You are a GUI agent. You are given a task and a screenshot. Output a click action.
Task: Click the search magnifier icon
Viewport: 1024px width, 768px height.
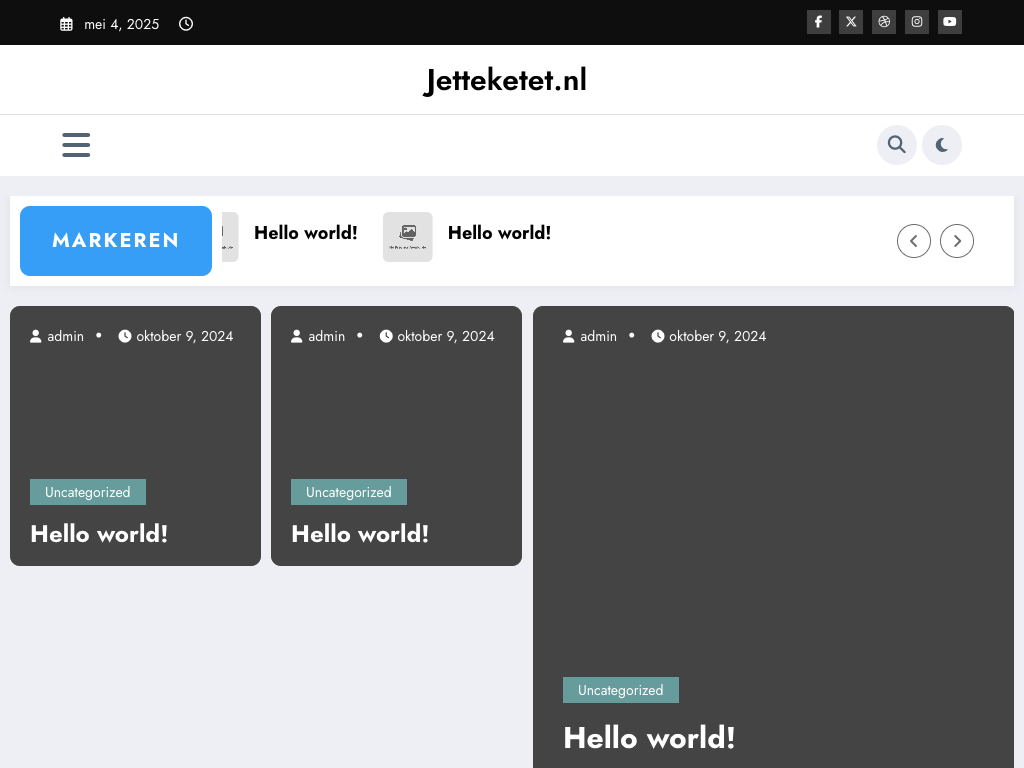pos(897,145)
